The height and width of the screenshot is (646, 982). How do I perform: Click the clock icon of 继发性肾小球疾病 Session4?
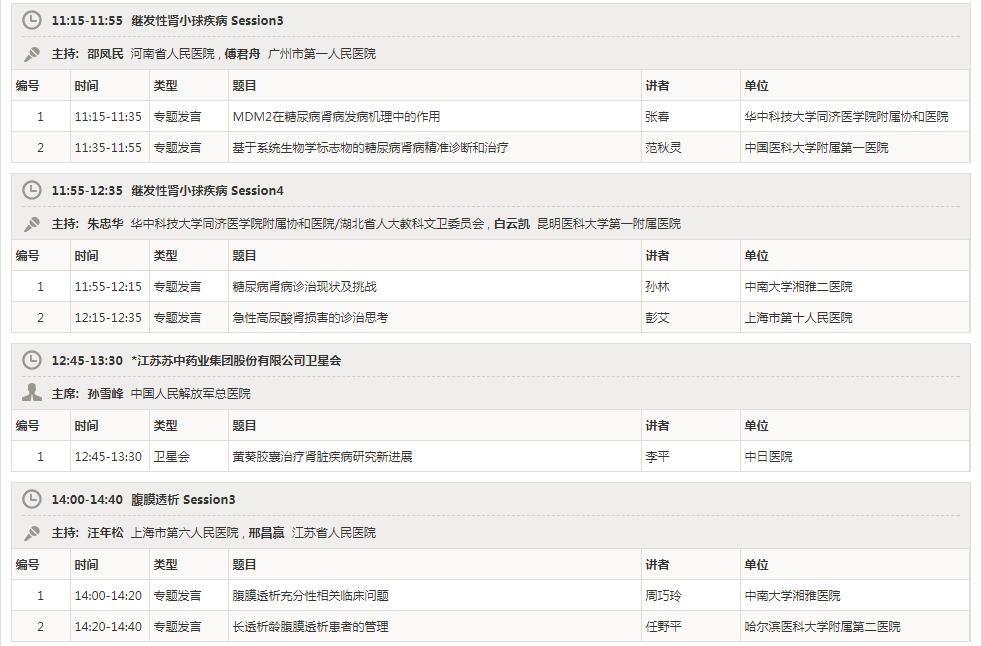[31, 188]
